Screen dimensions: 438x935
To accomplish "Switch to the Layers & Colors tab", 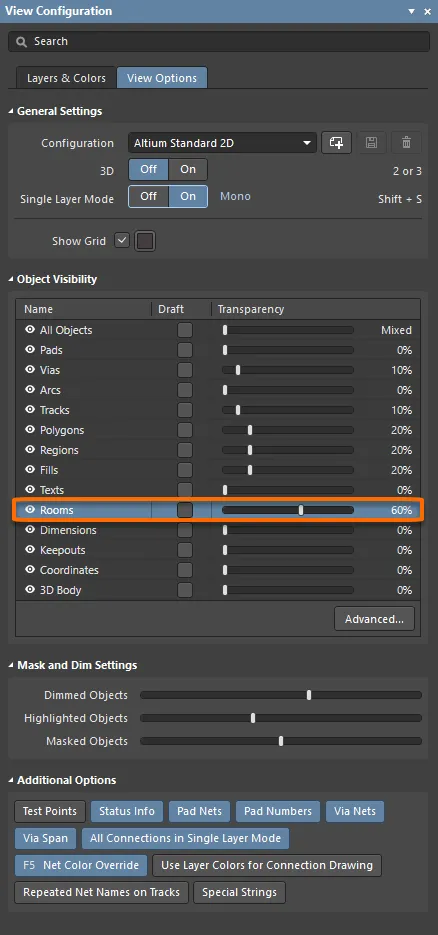I will [66, 78].
